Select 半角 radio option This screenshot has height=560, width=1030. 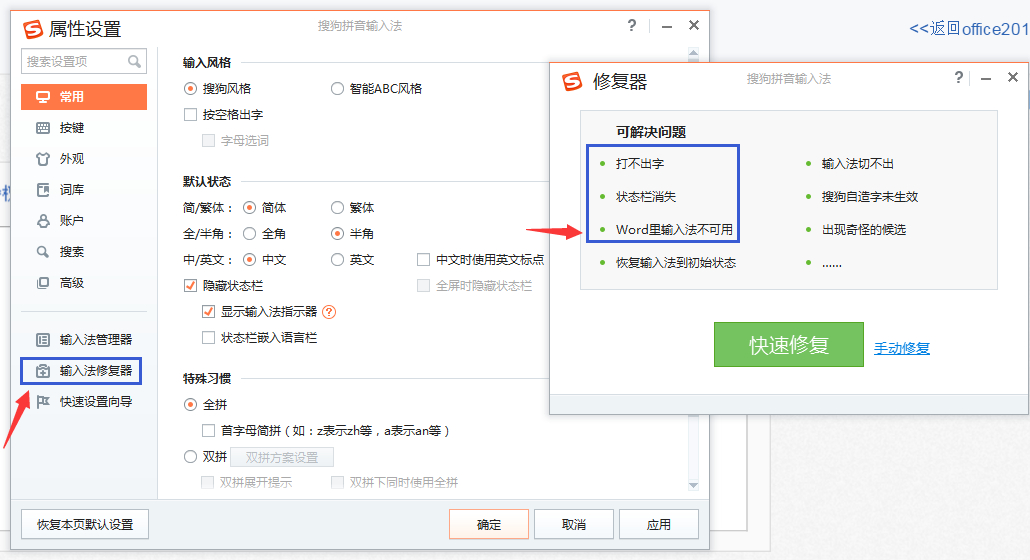(x=337, y=234)
